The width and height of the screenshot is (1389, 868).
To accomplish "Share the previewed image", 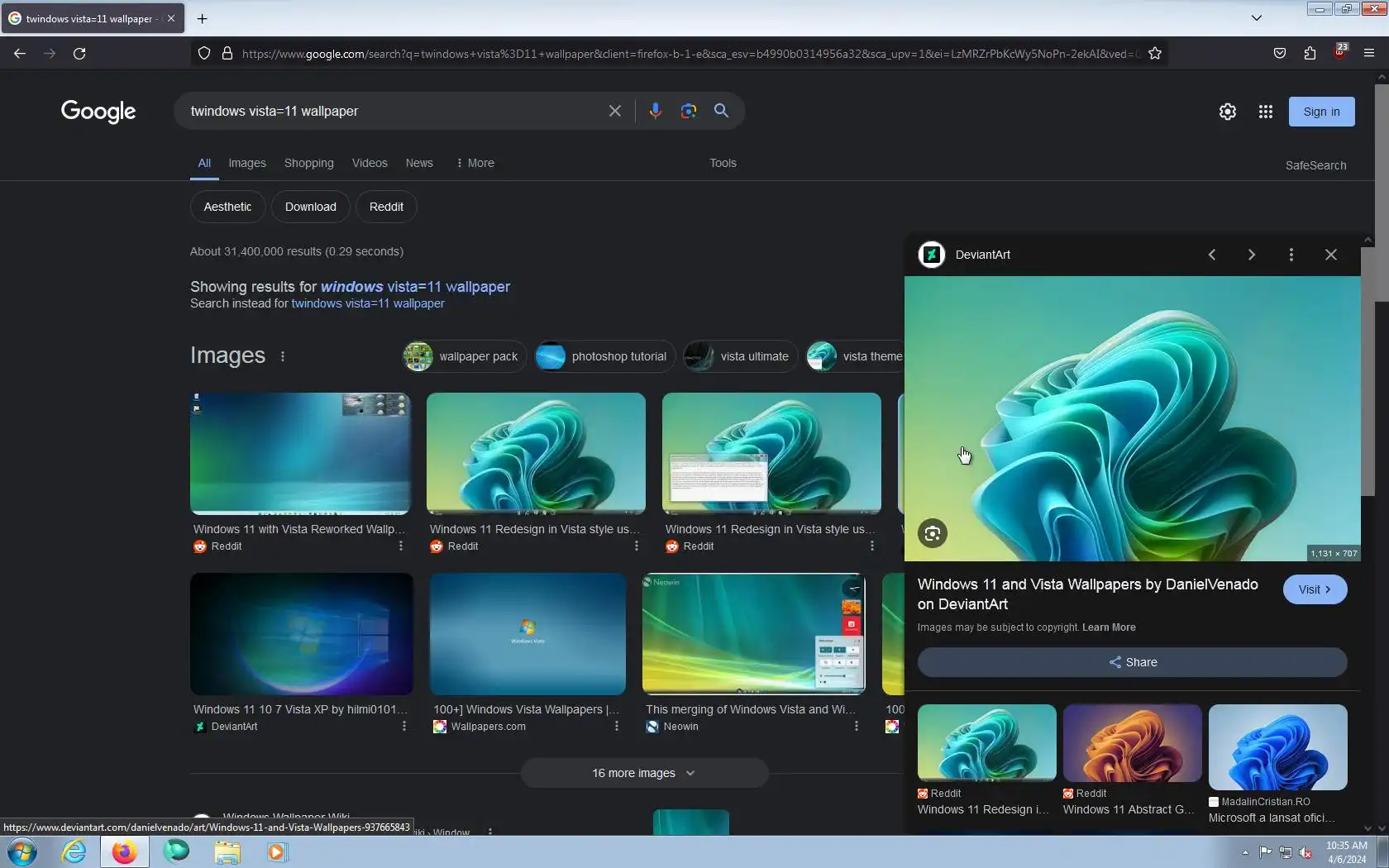I will [1132, 662].
